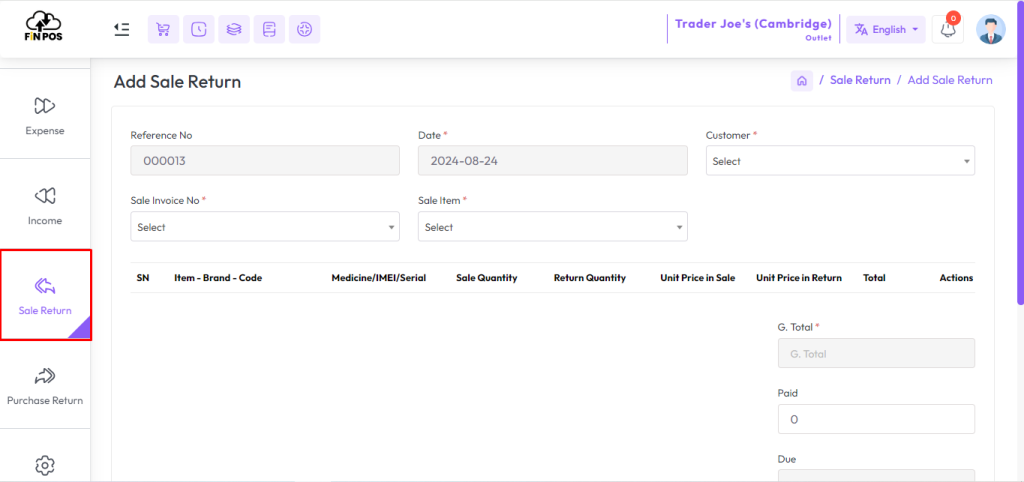This screenshot has width=1024, height=482.
Task: Click the Reference No field 000013
Action: pos(265,161)
